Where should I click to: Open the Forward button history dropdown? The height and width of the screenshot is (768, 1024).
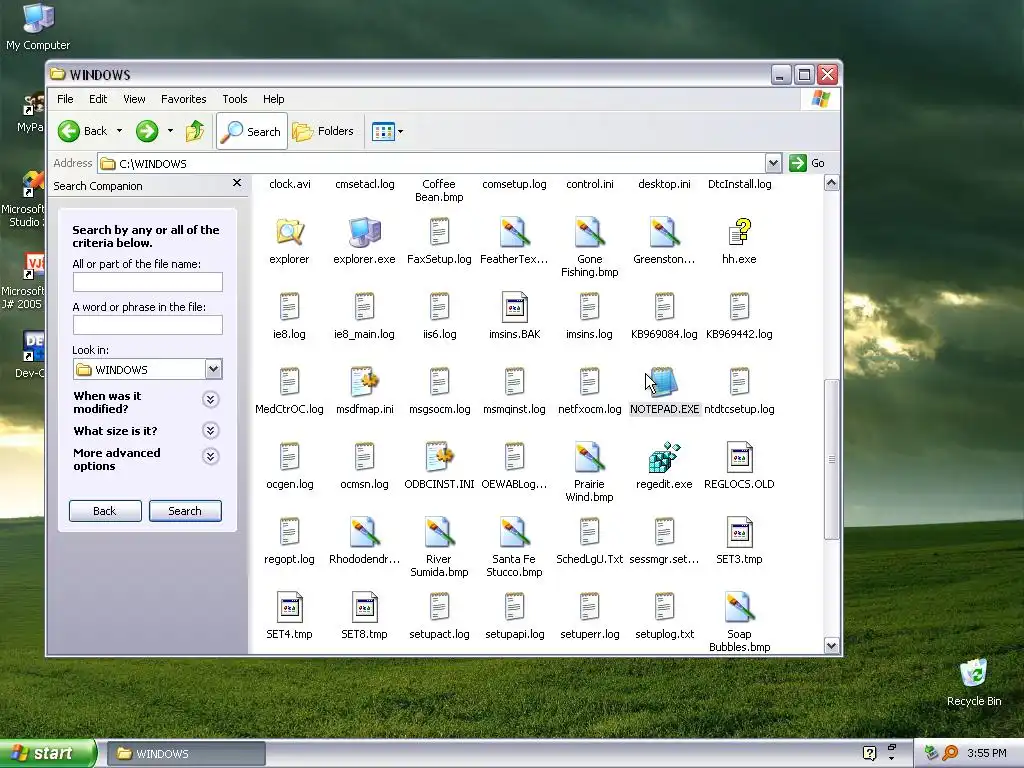click(170, 131)
